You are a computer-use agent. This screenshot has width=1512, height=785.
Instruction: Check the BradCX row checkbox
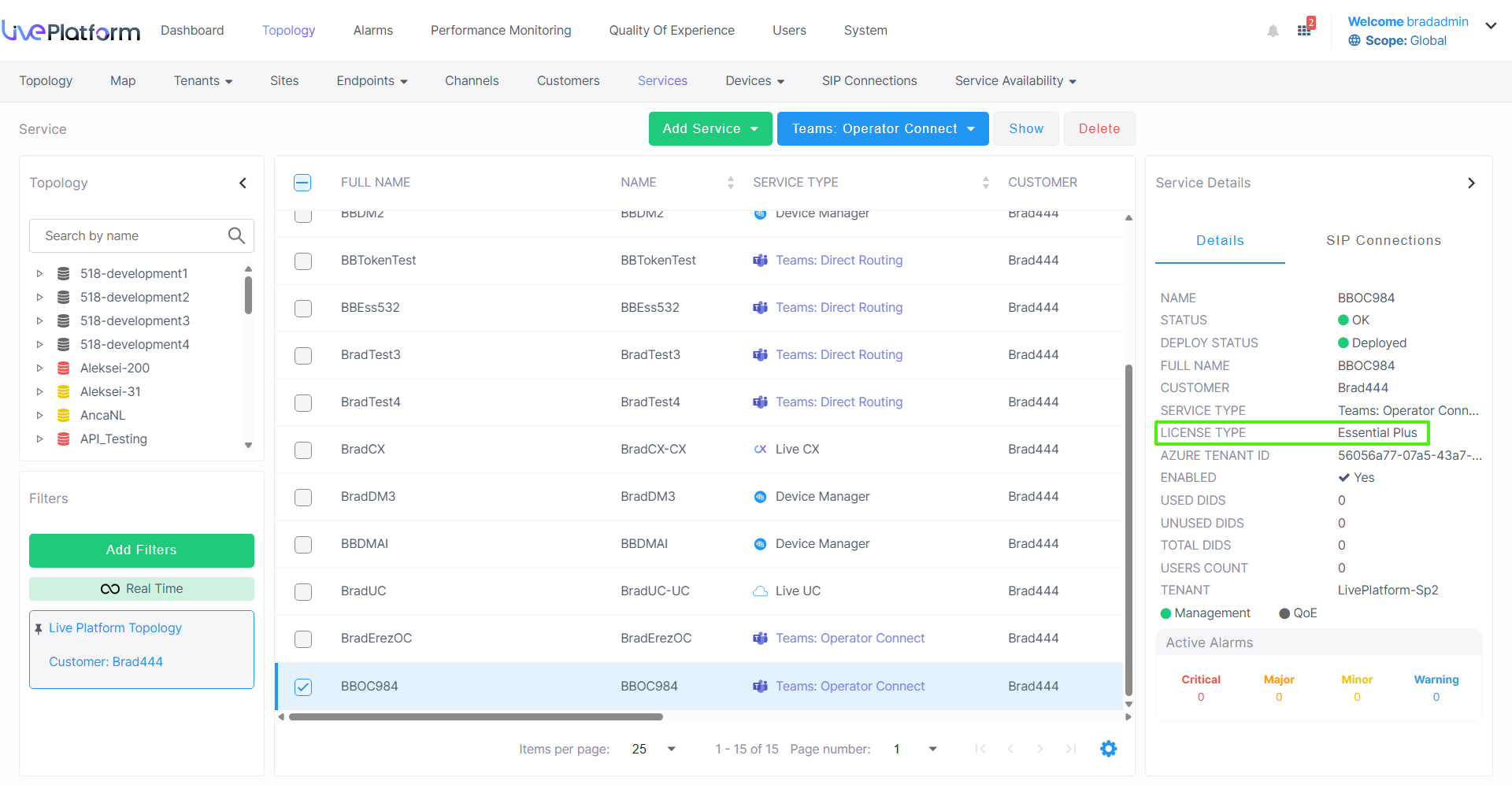(303, 450)
